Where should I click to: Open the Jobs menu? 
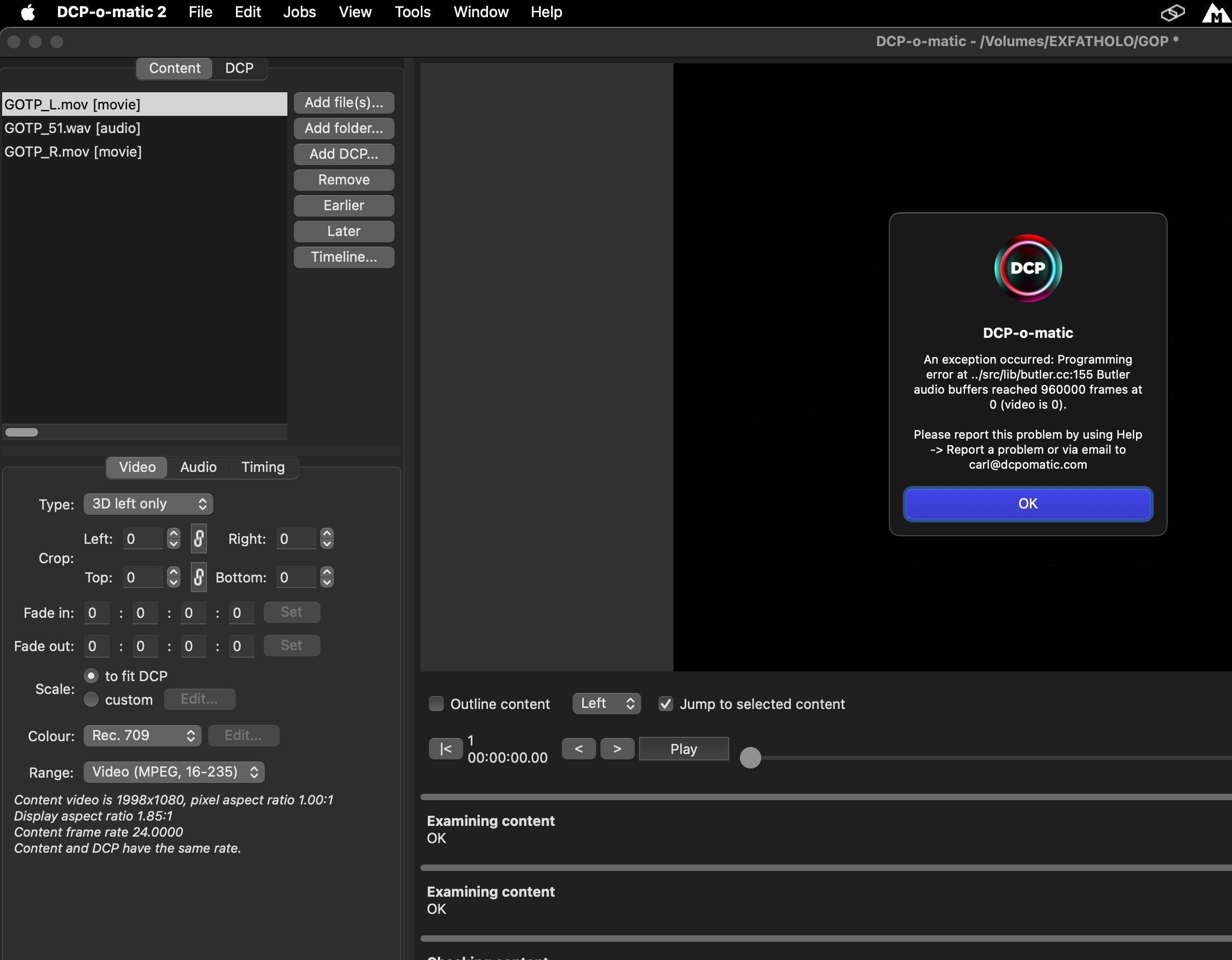pos(299,12)
